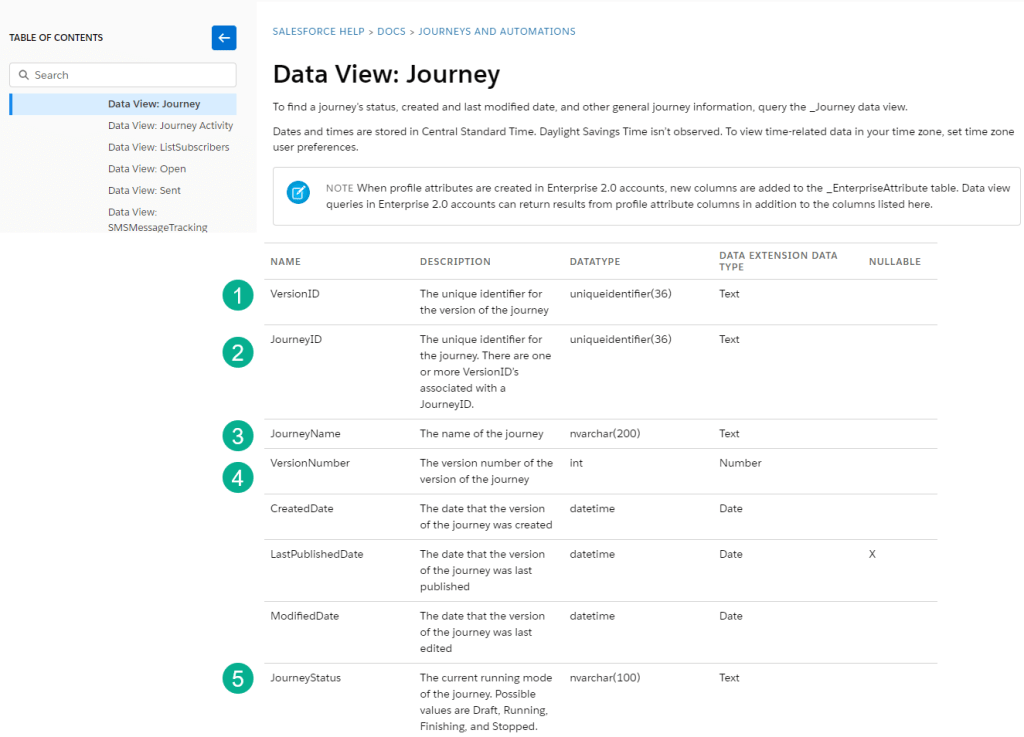Click the green number 1 badge
Image resolution: width=1024 pixels, height=737 pixels.
(238, 295)
